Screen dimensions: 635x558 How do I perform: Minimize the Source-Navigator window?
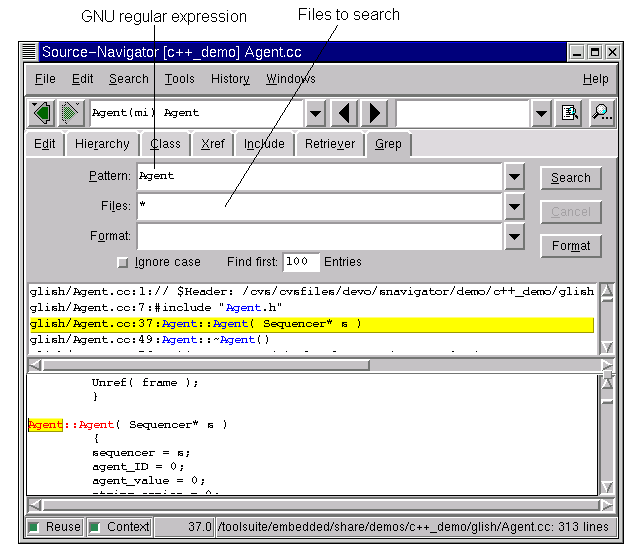click(x=577, y=52)
